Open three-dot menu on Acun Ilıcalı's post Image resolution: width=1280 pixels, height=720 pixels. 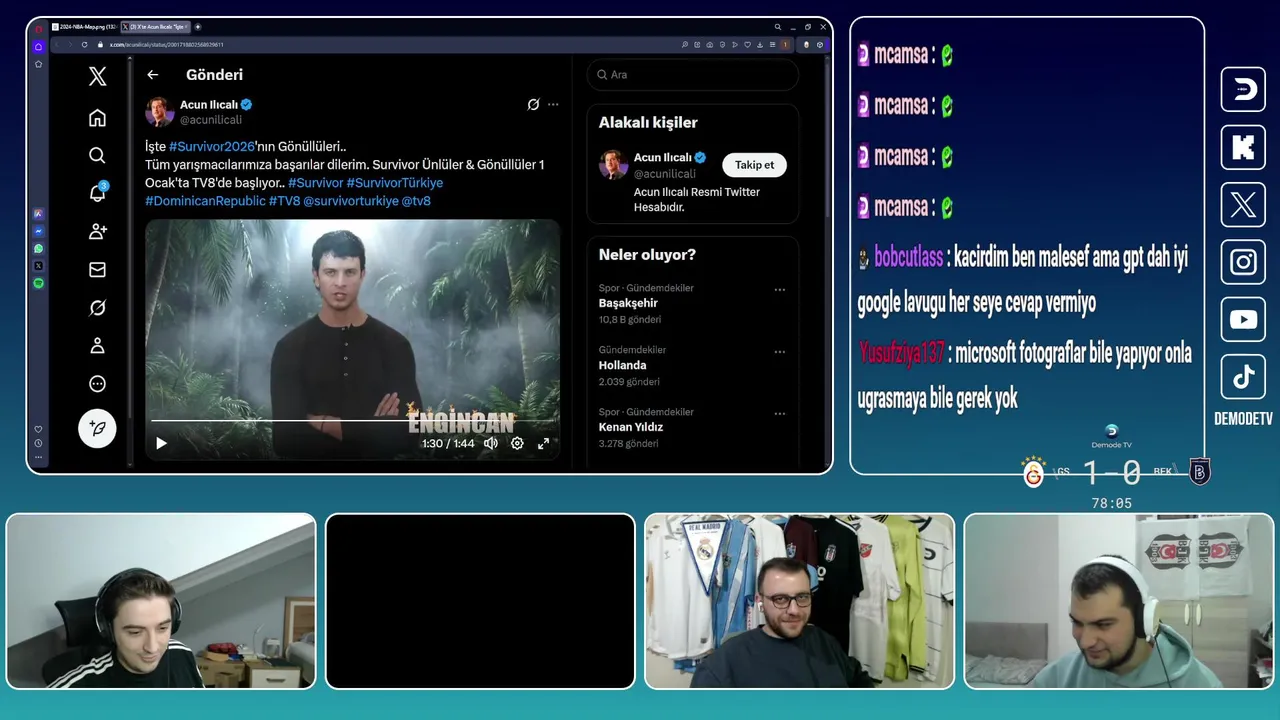pyautogui.click(x=553, y=104)
